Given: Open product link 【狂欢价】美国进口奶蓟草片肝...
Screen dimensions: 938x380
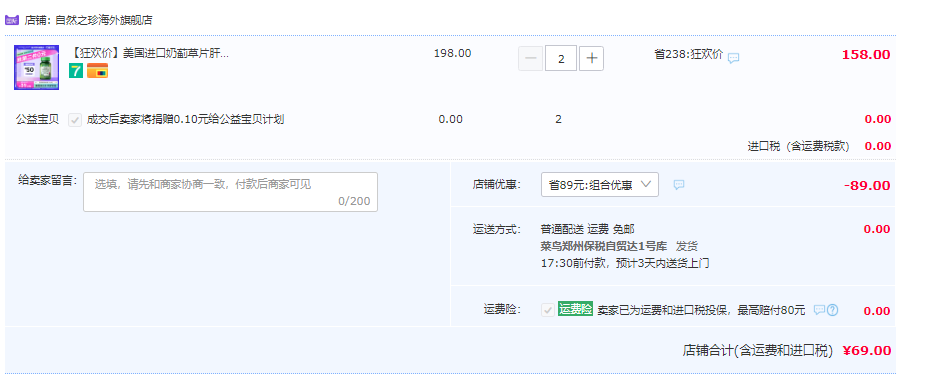Looking at the screenshot, I should (x=149, y=53).
